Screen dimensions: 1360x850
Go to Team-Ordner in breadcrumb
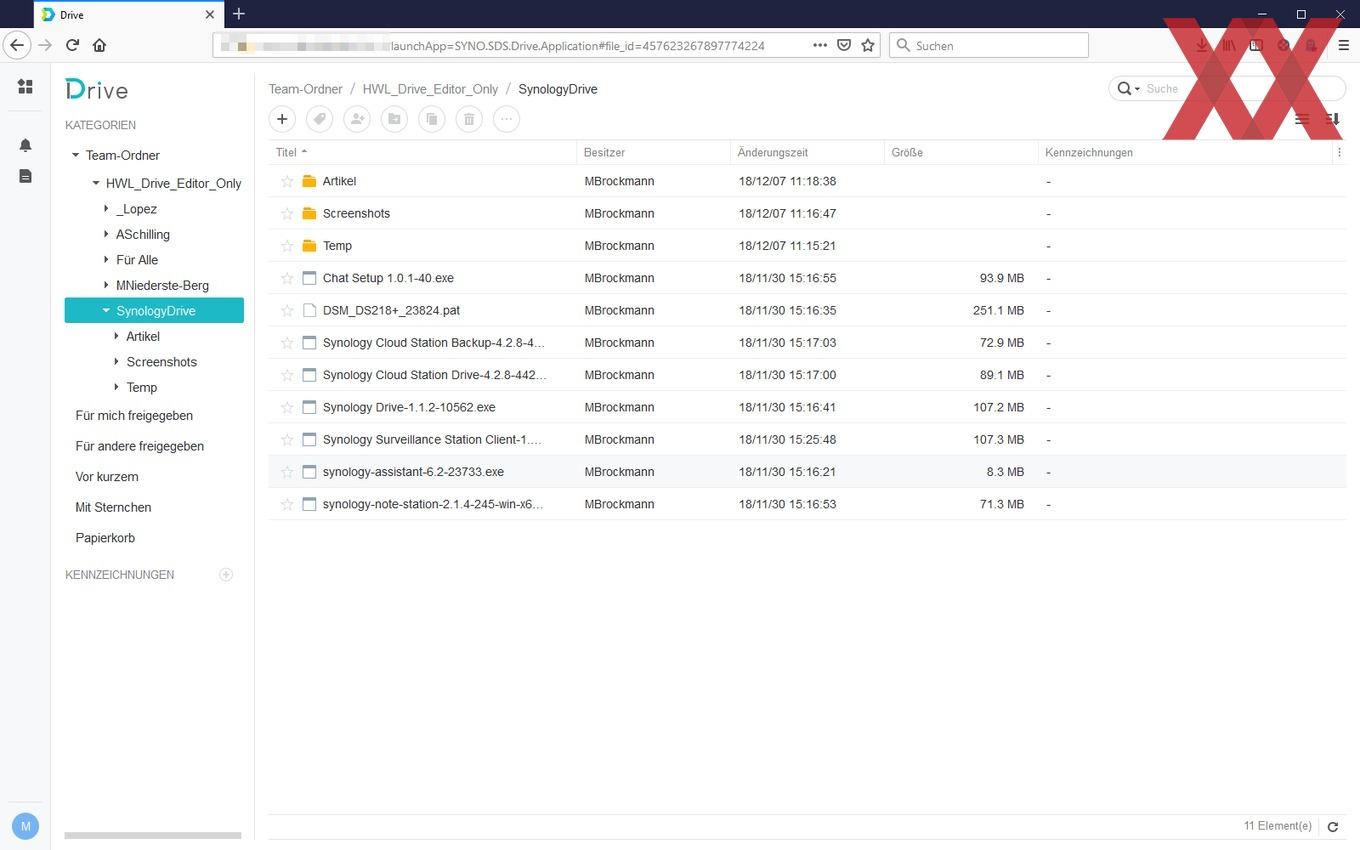click(305, 89)
